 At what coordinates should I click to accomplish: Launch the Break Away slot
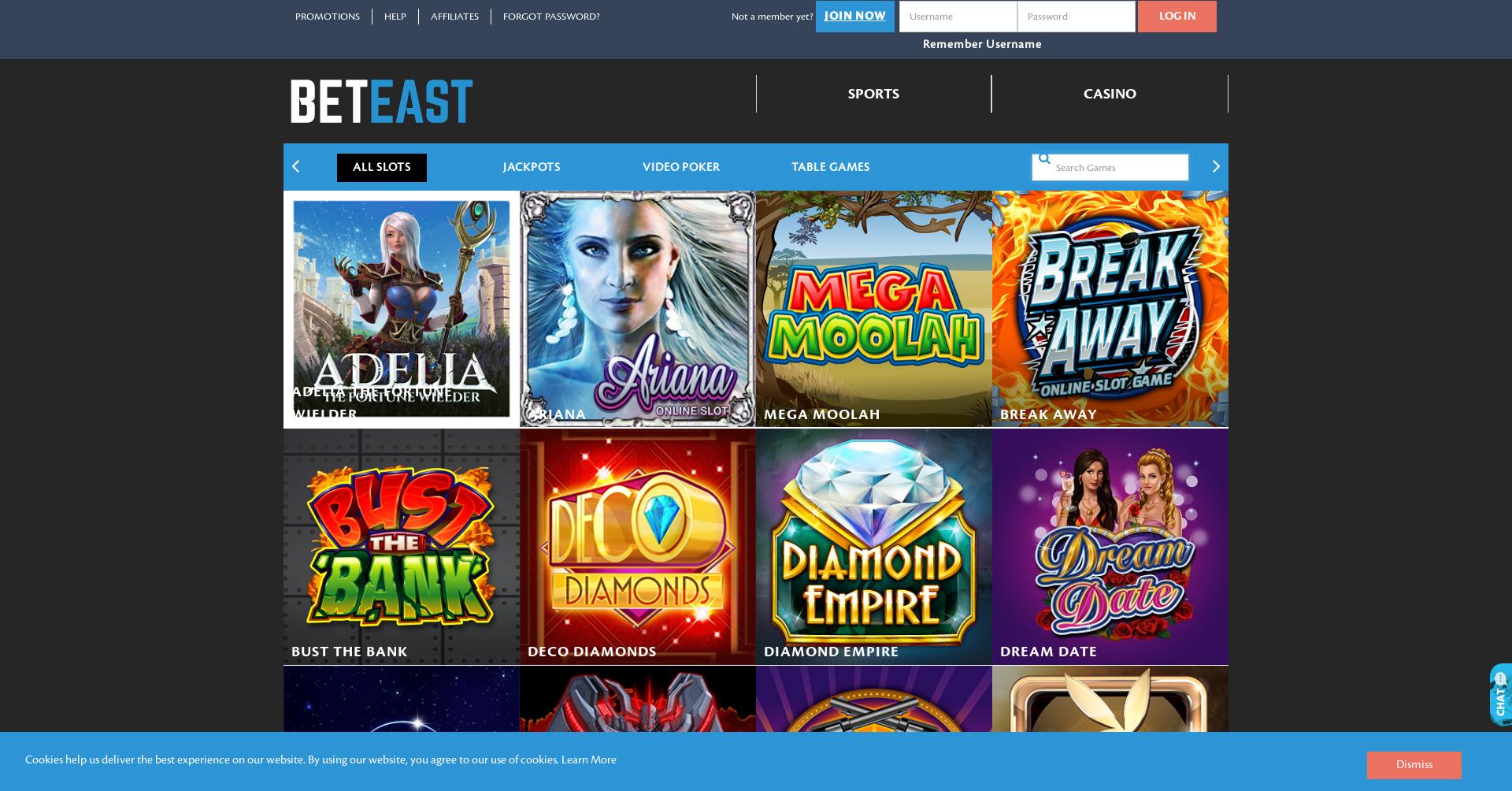pos(1110,309)
